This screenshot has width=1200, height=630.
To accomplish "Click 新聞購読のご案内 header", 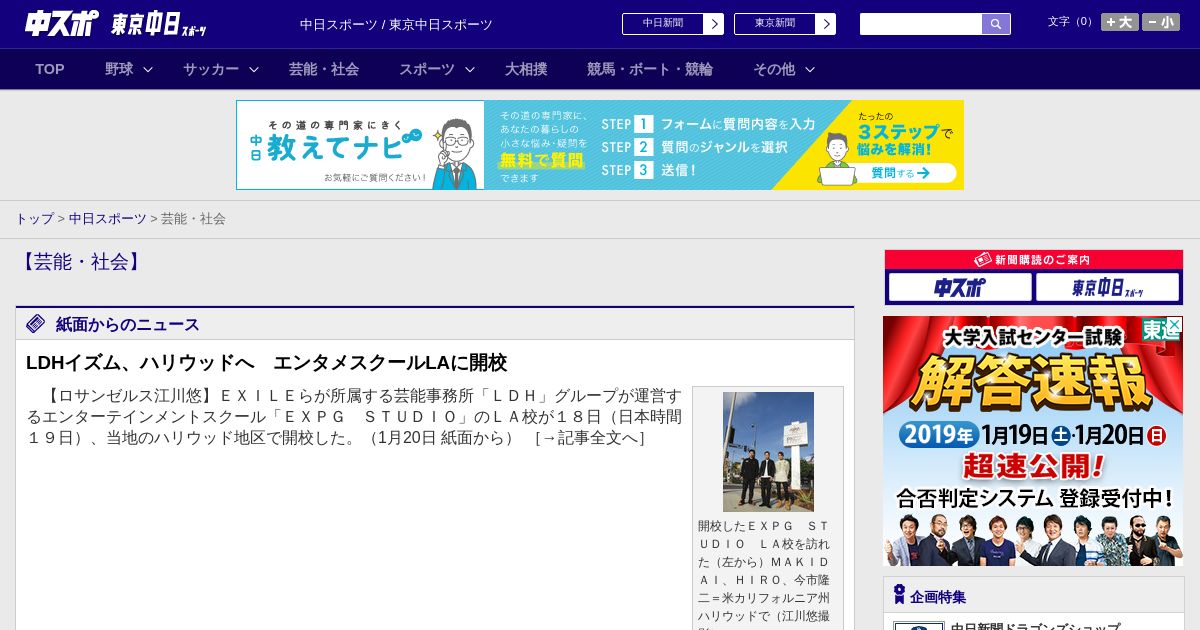I will coord(1034,260).
